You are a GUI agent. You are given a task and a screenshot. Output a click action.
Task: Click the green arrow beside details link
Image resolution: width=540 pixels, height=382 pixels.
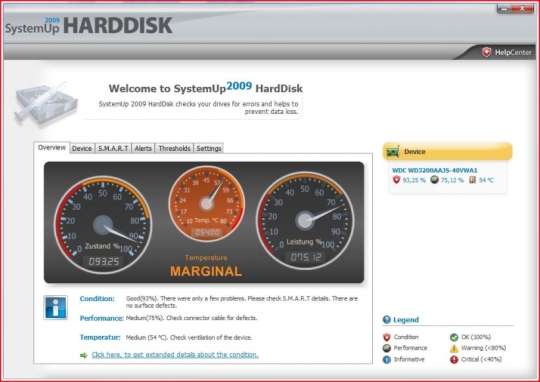[x=84, y=355]
